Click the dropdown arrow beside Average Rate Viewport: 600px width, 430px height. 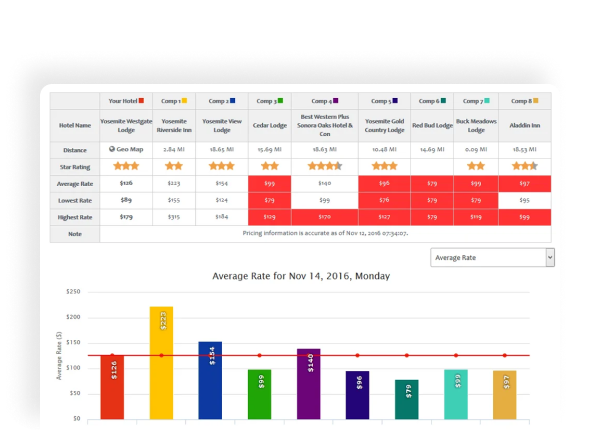550,257
